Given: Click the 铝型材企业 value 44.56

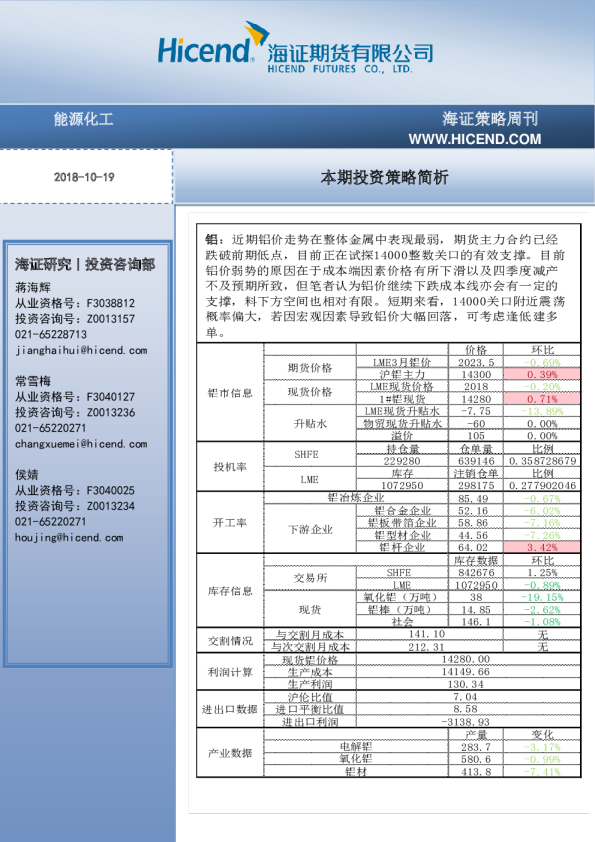Looking at the screenshot, I should point(476,535).
